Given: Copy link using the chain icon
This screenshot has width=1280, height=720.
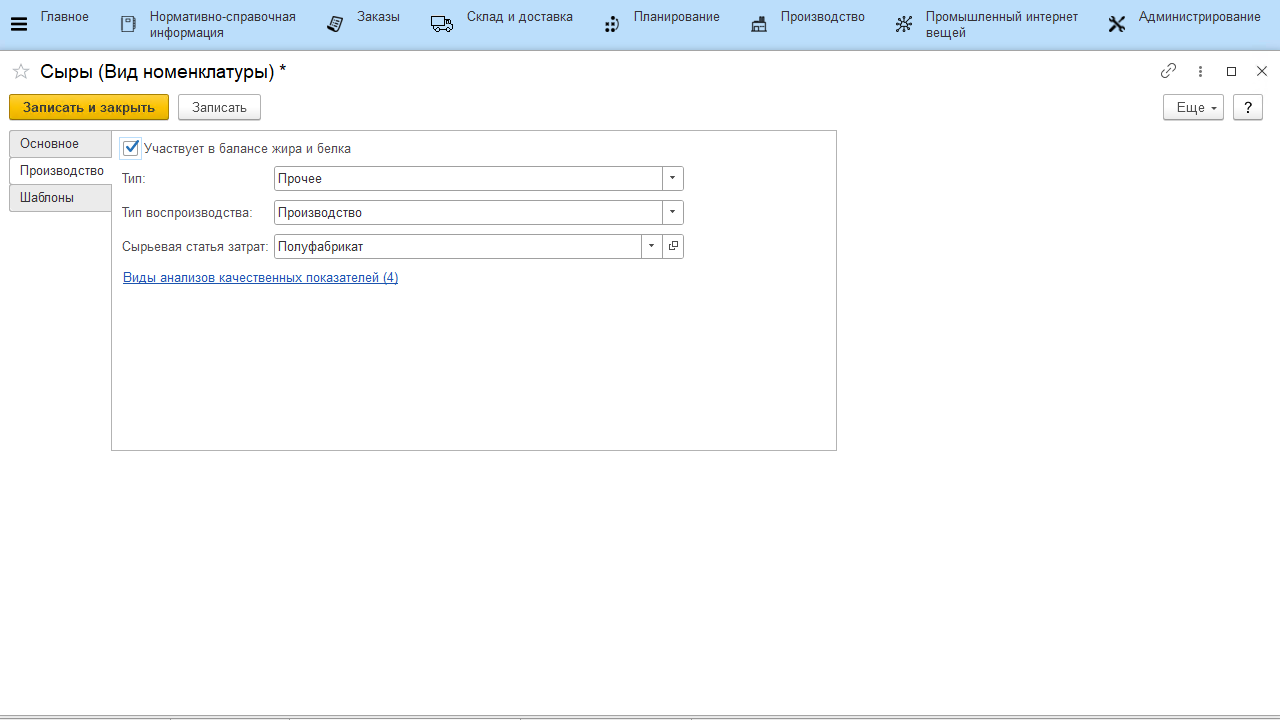Looking at the screenshot, I should 1168,71.
